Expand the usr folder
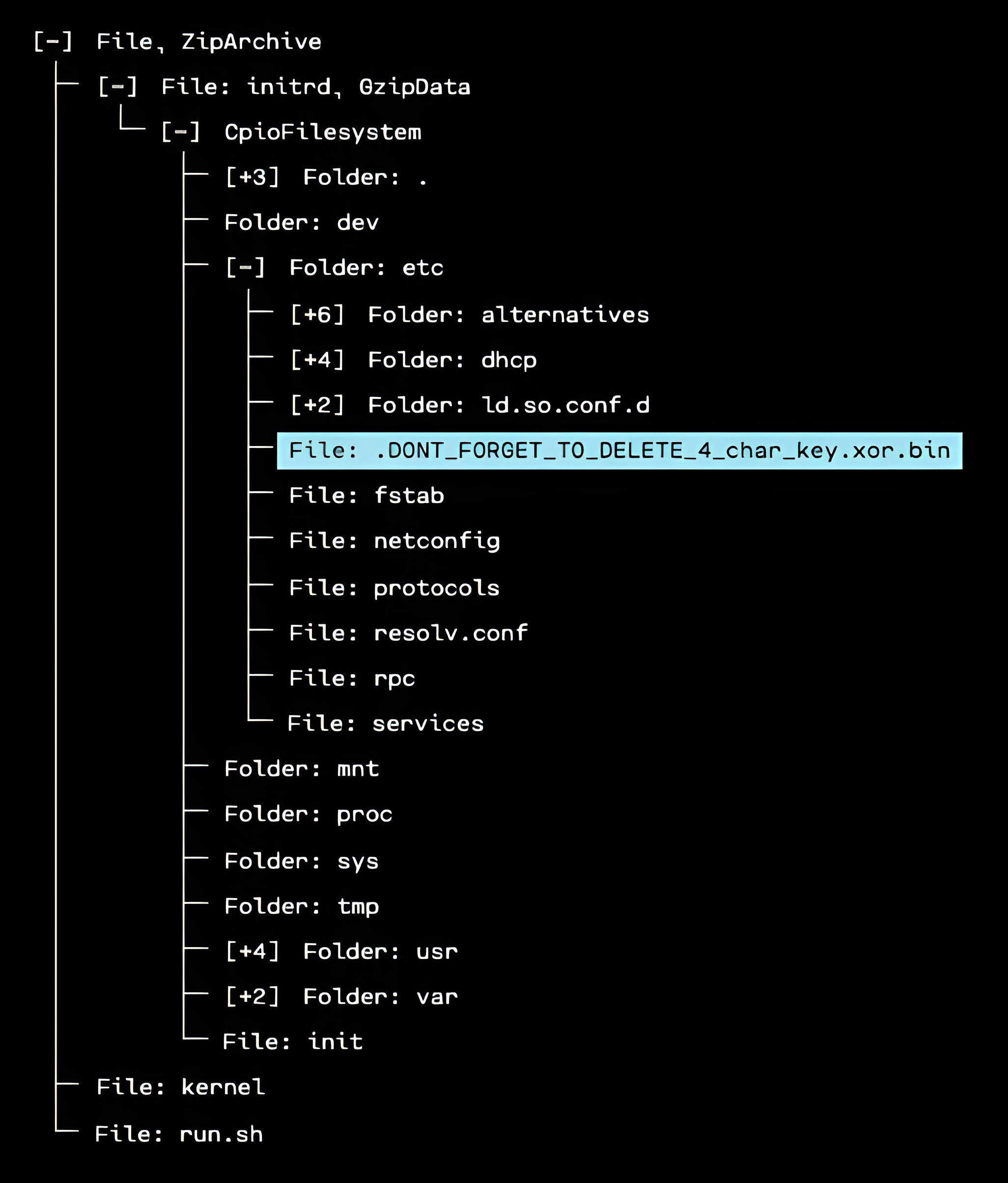Image resolution: width=1008 pixels, height=1183 pixels. tap(252, 951)
